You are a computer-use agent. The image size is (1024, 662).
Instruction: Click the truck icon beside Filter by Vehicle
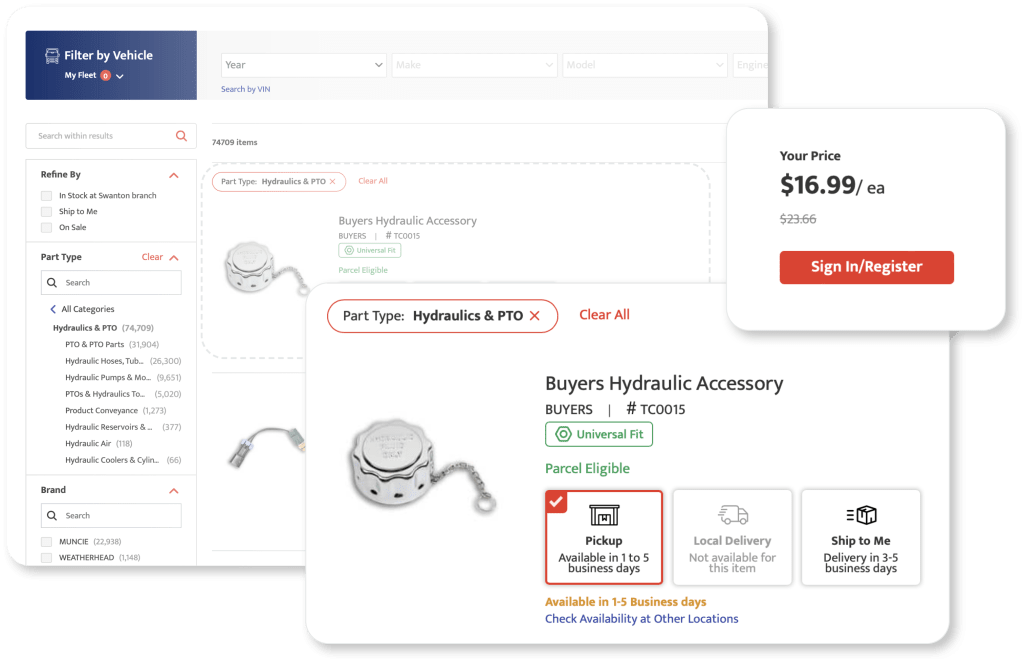click(52, 56)
